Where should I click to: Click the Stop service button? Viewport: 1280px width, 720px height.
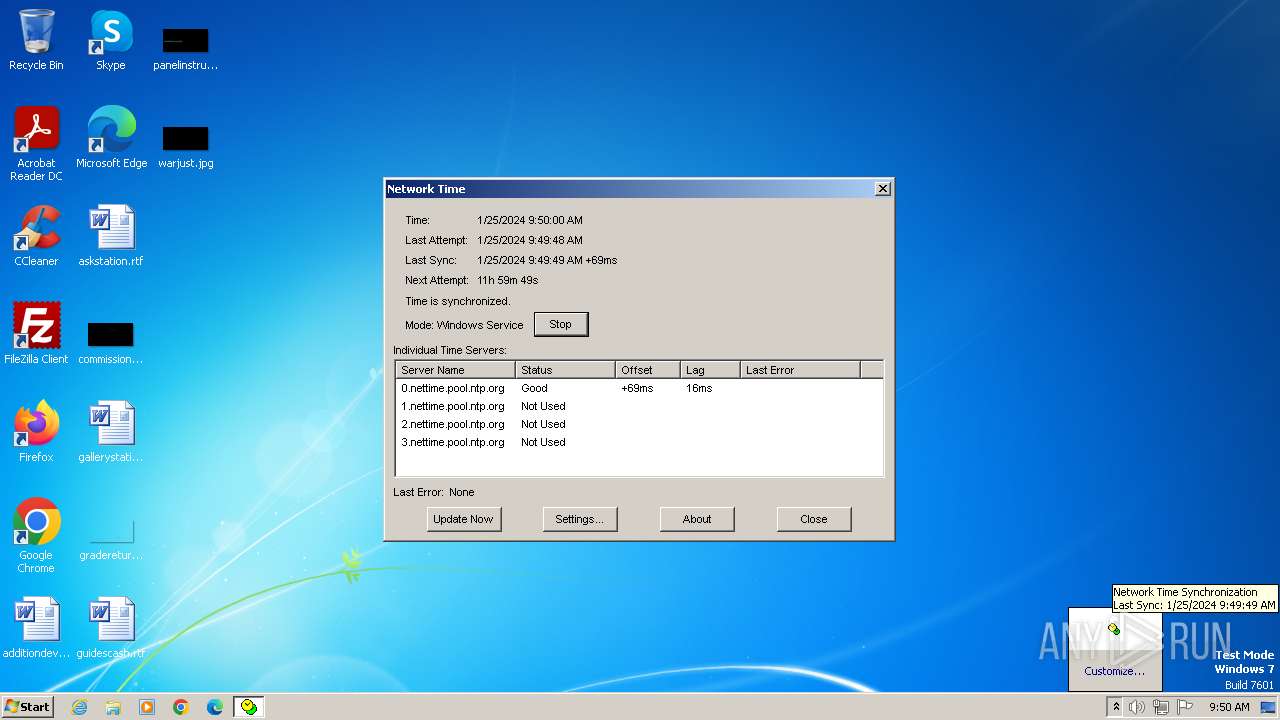tap(561, 324)
